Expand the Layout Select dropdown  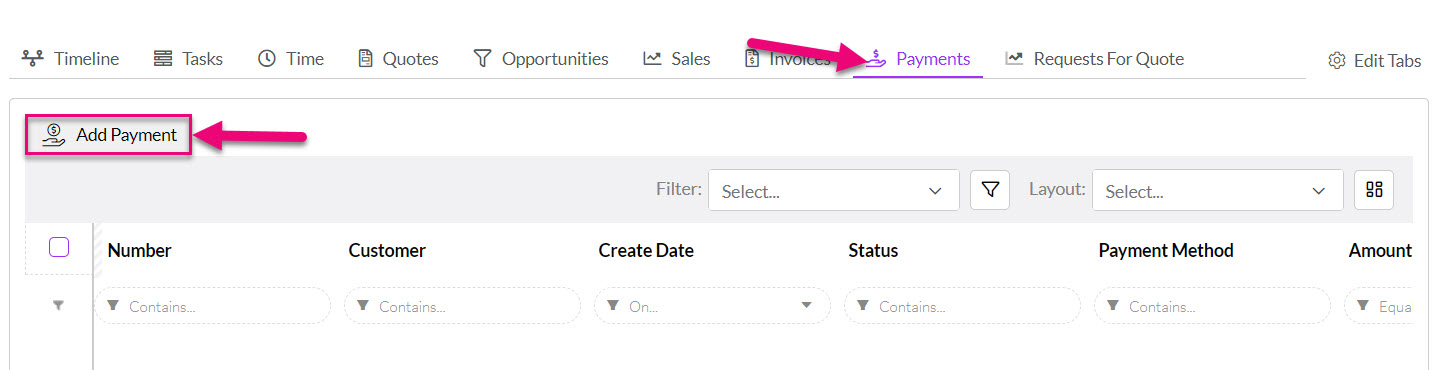point(1217,190)
